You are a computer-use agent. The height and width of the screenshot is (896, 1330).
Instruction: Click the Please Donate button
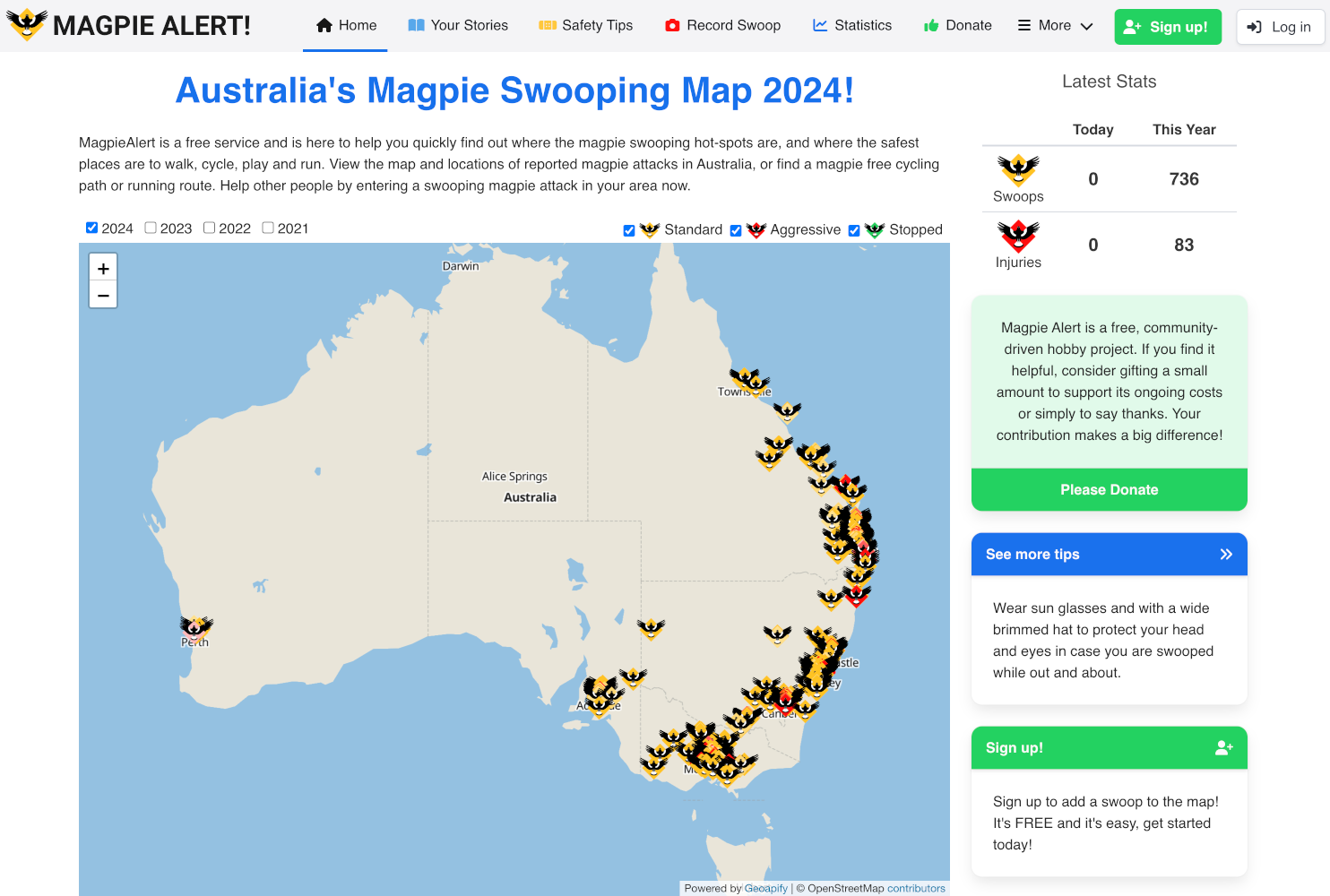[1110, 489]
